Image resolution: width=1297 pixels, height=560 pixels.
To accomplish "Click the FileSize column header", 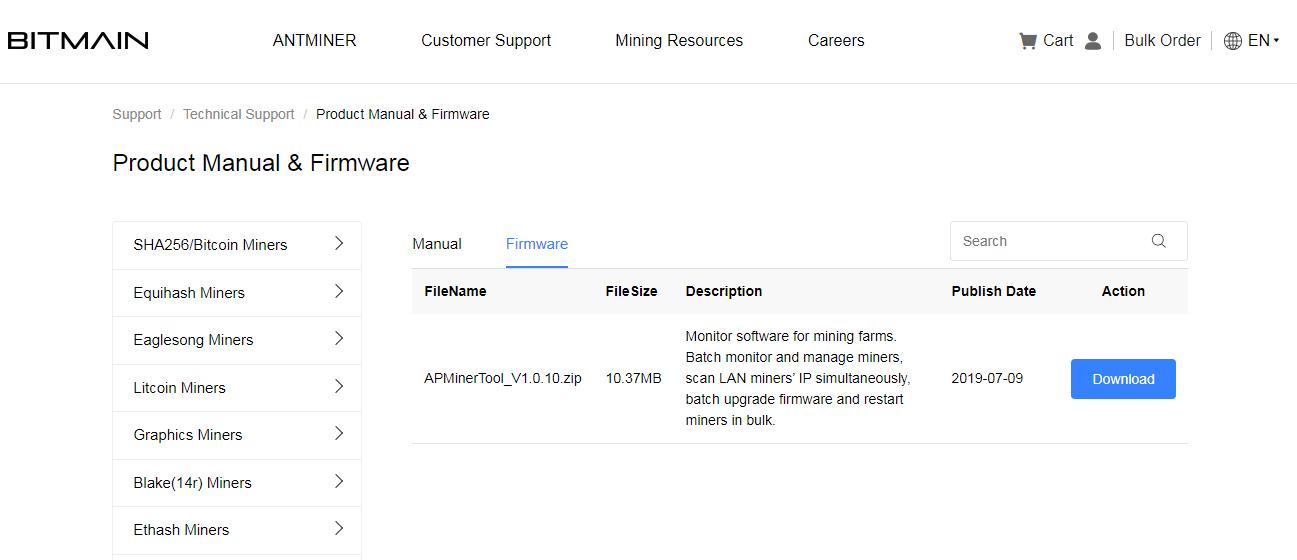I will point(631,291).
